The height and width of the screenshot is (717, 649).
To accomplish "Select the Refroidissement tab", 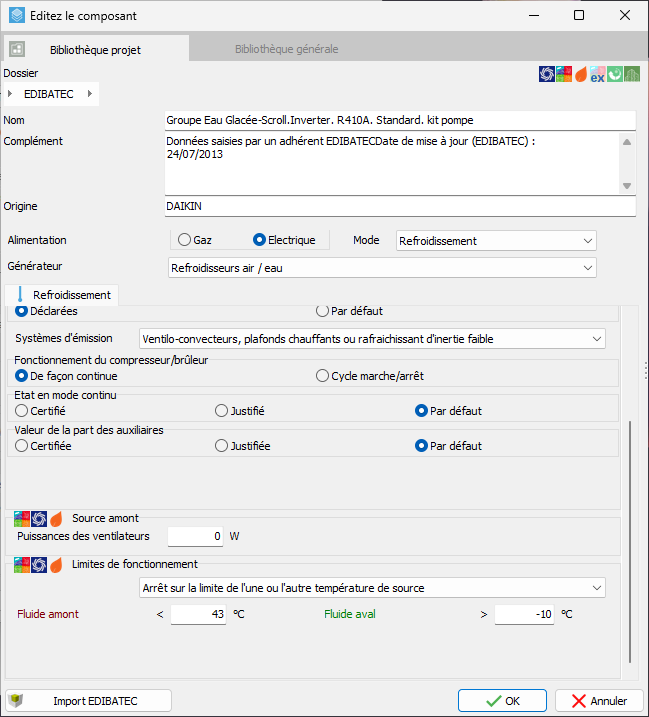I will point(62,295).
